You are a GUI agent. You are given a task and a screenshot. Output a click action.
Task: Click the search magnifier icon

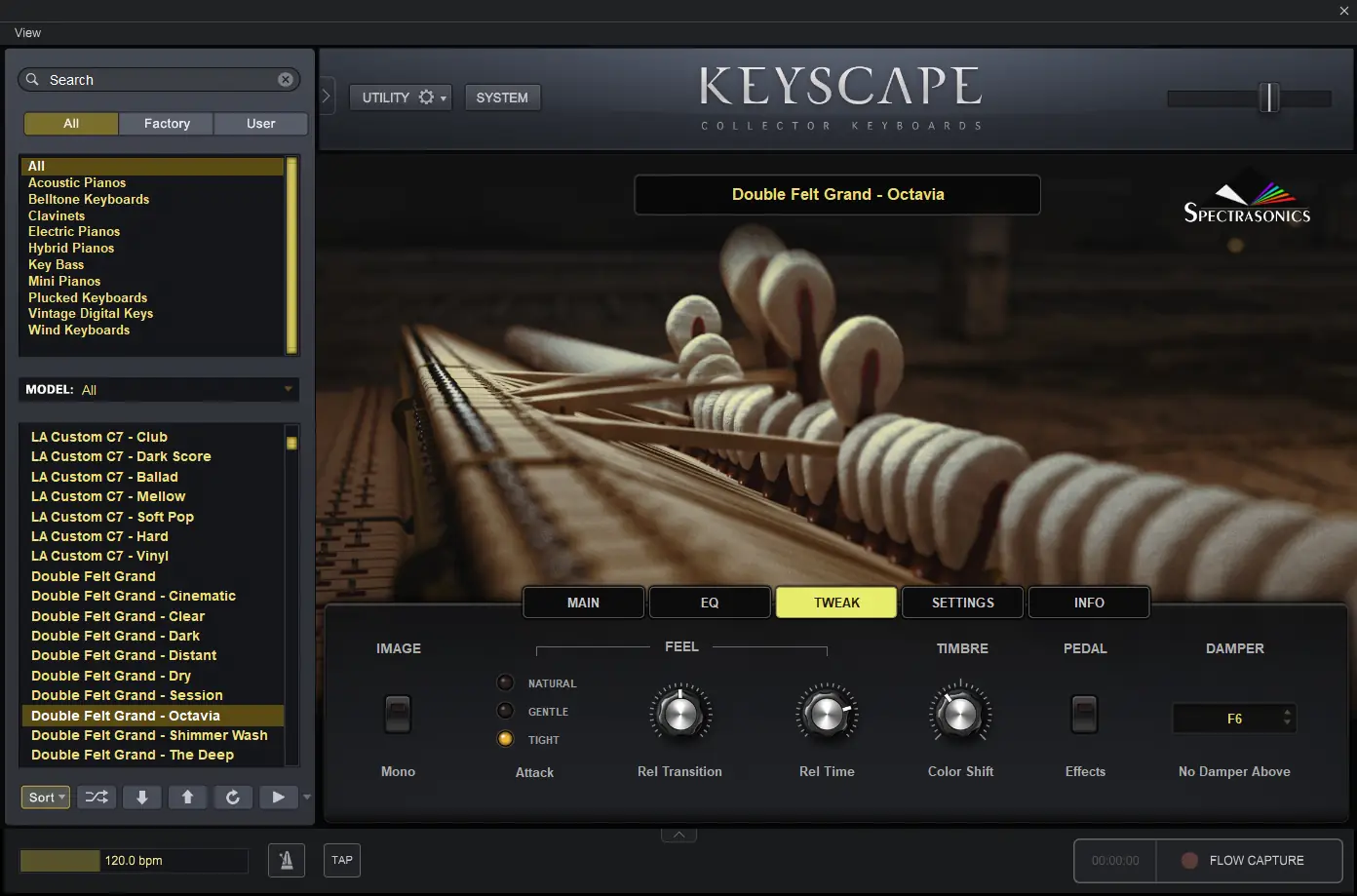pos(32,80)
